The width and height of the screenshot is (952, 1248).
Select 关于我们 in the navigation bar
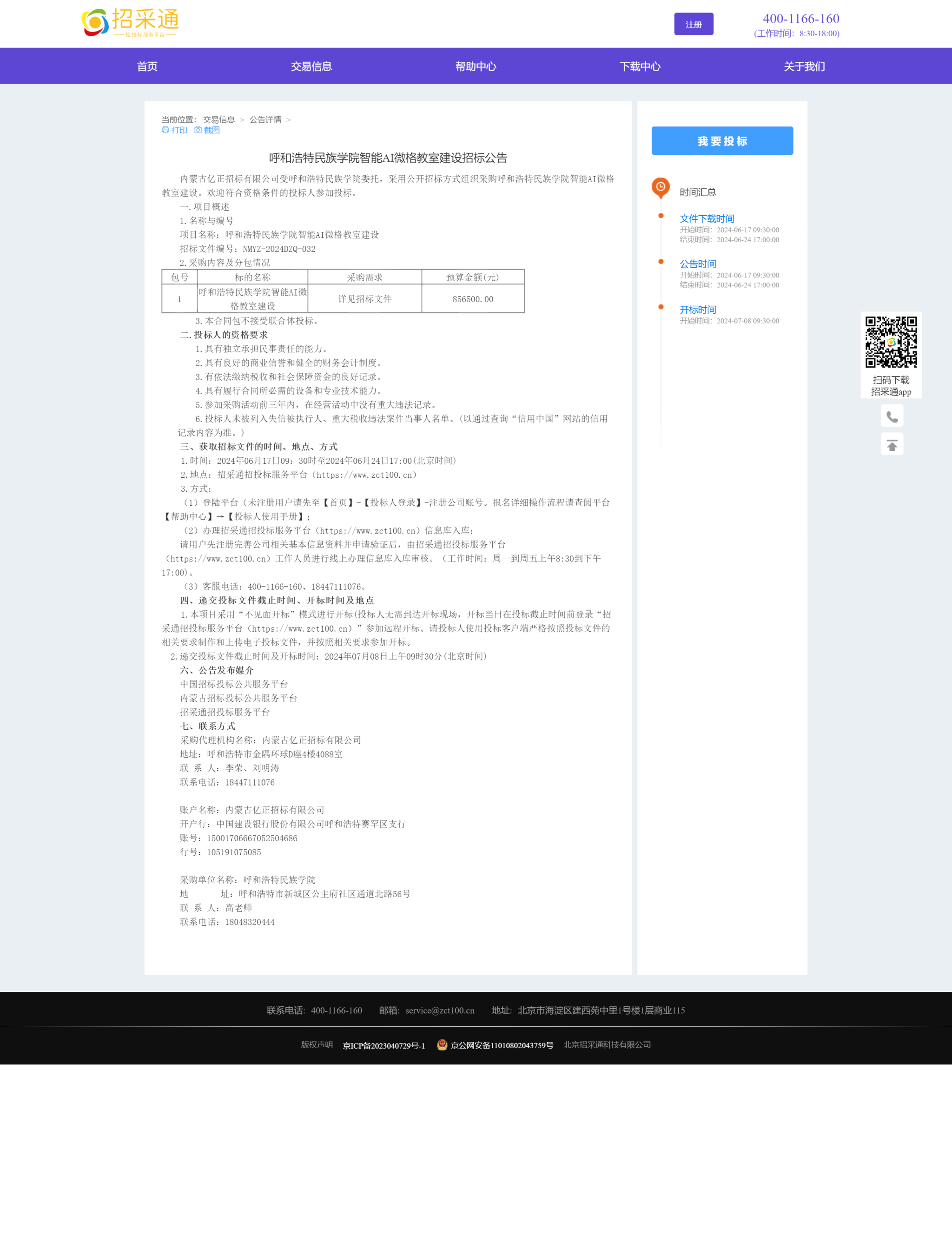pyautogui.click(x=804, y=66)
